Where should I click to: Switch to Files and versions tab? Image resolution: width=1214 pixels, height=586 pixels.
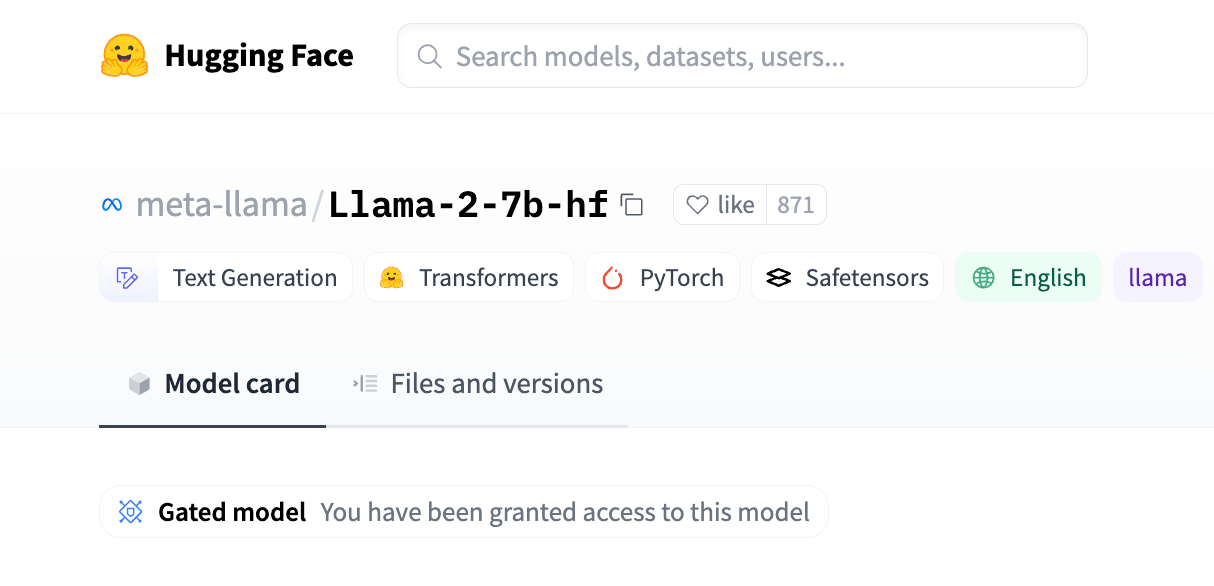477,384
